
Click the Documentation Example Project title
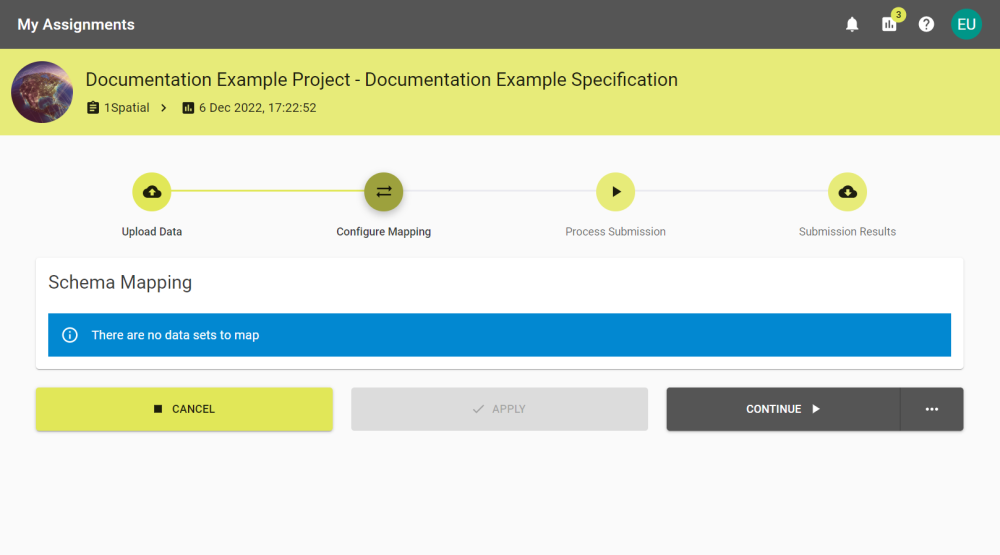pos(381,80)
